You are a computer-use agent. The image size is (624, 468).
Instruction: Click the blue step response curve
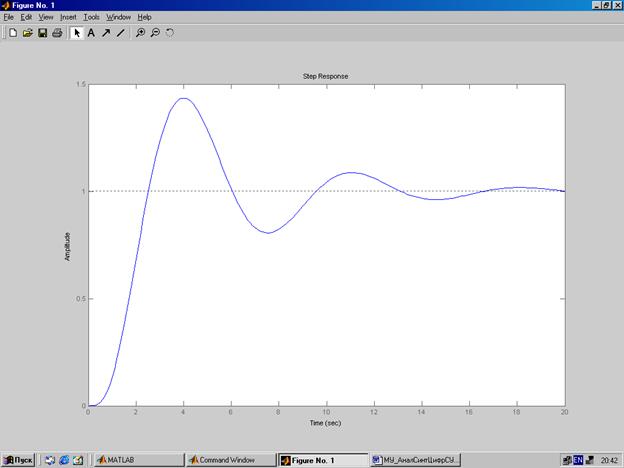click(183, 98)
